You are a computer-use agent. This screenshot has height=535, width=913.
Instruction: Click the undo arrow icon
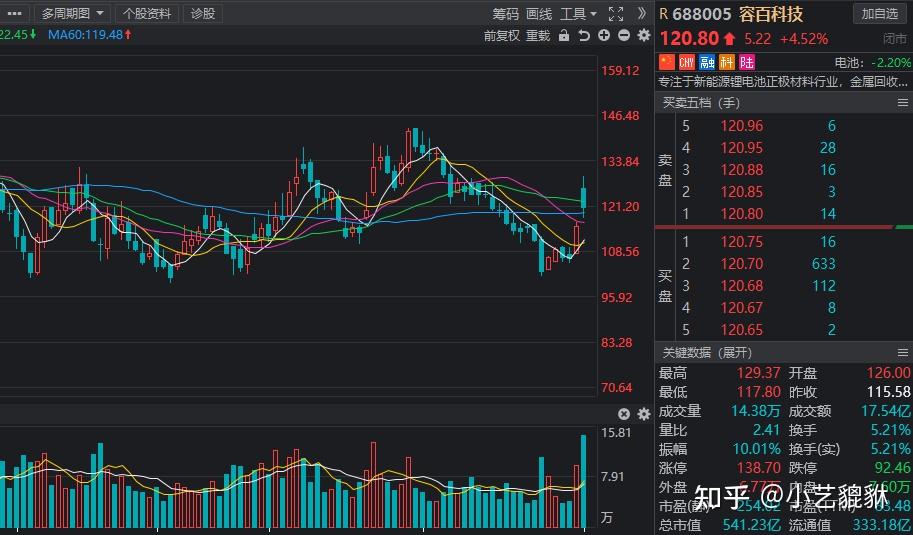[x=583, y=36]
